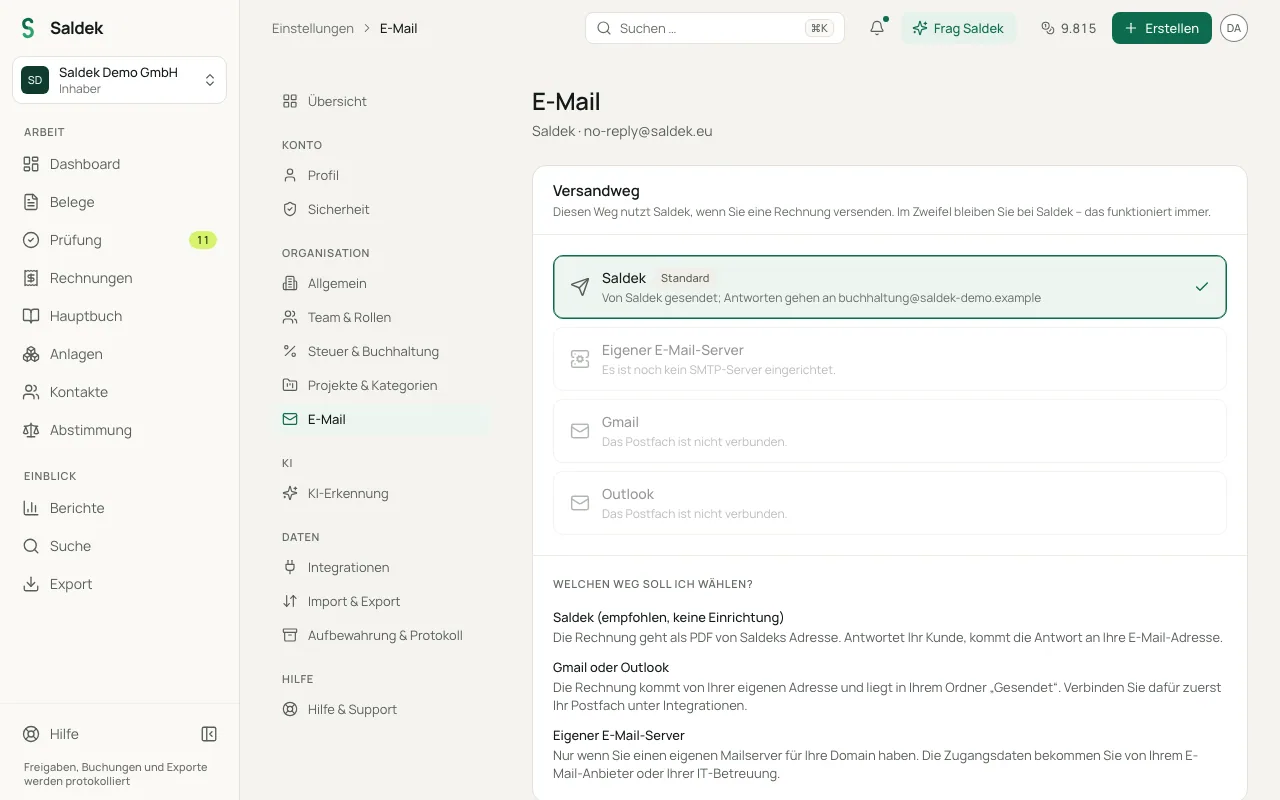Select the Outlook sending option
The height and width of the screenshot is (800, 1280).
click(x=890, y=503)
